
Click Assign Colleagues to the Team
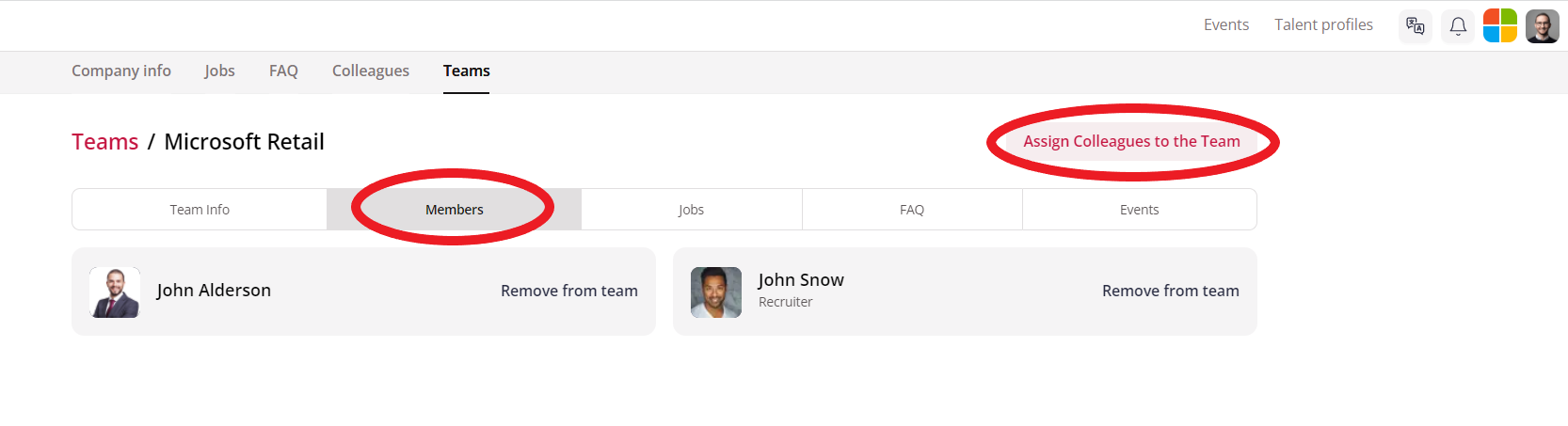pos(1132,142)
